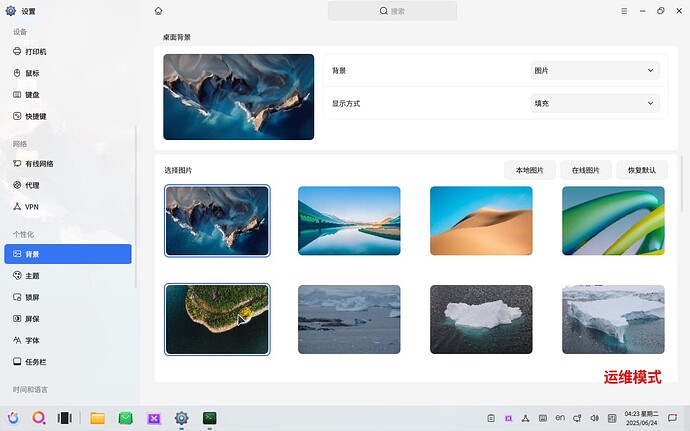Open 有线网络 wired network settings

click(x=68, y=164)
